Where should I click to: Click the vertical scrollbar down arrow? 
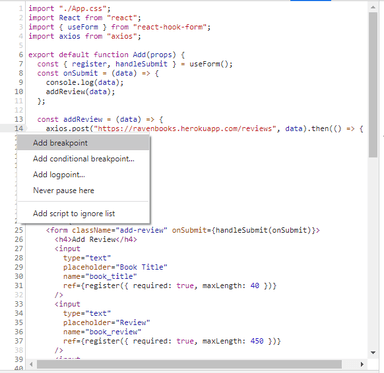[x=373, y=352]
